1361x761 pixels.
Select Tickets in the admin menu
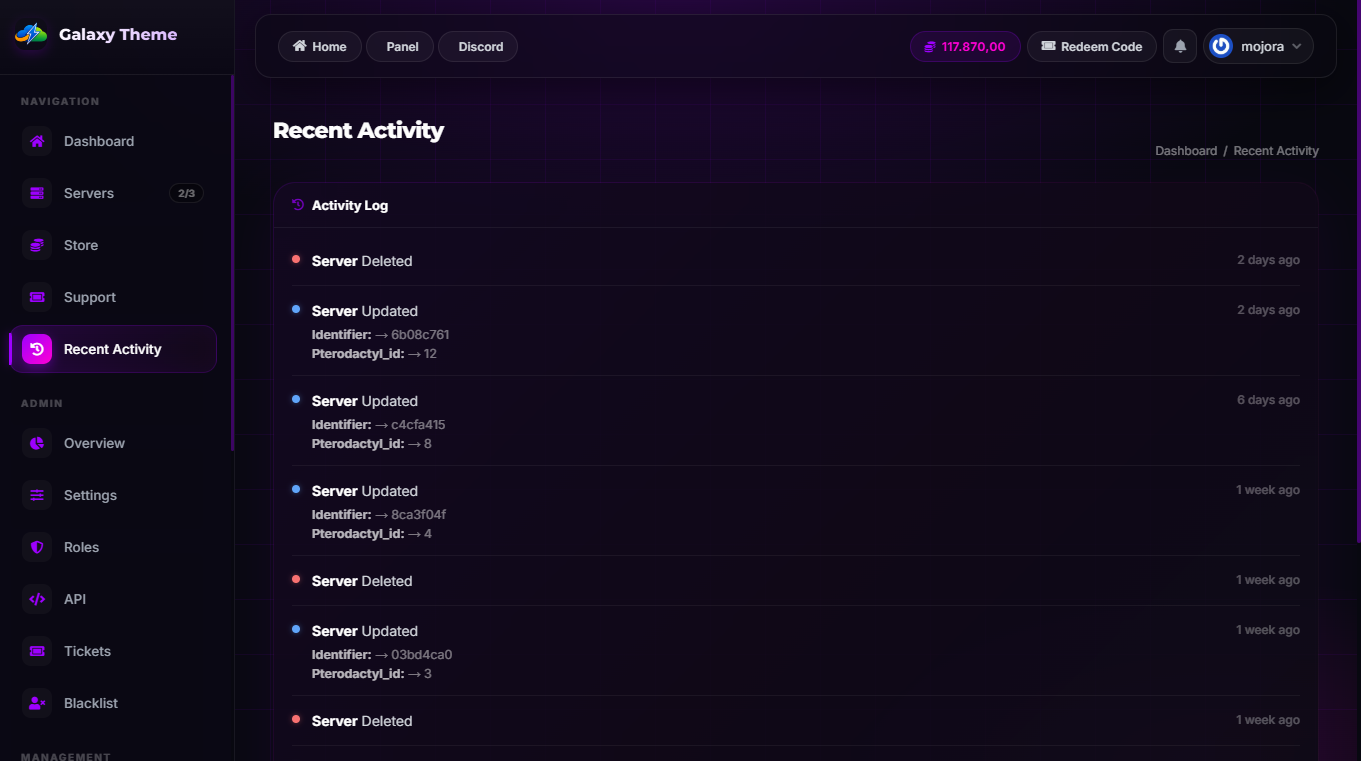pos(87,651)
